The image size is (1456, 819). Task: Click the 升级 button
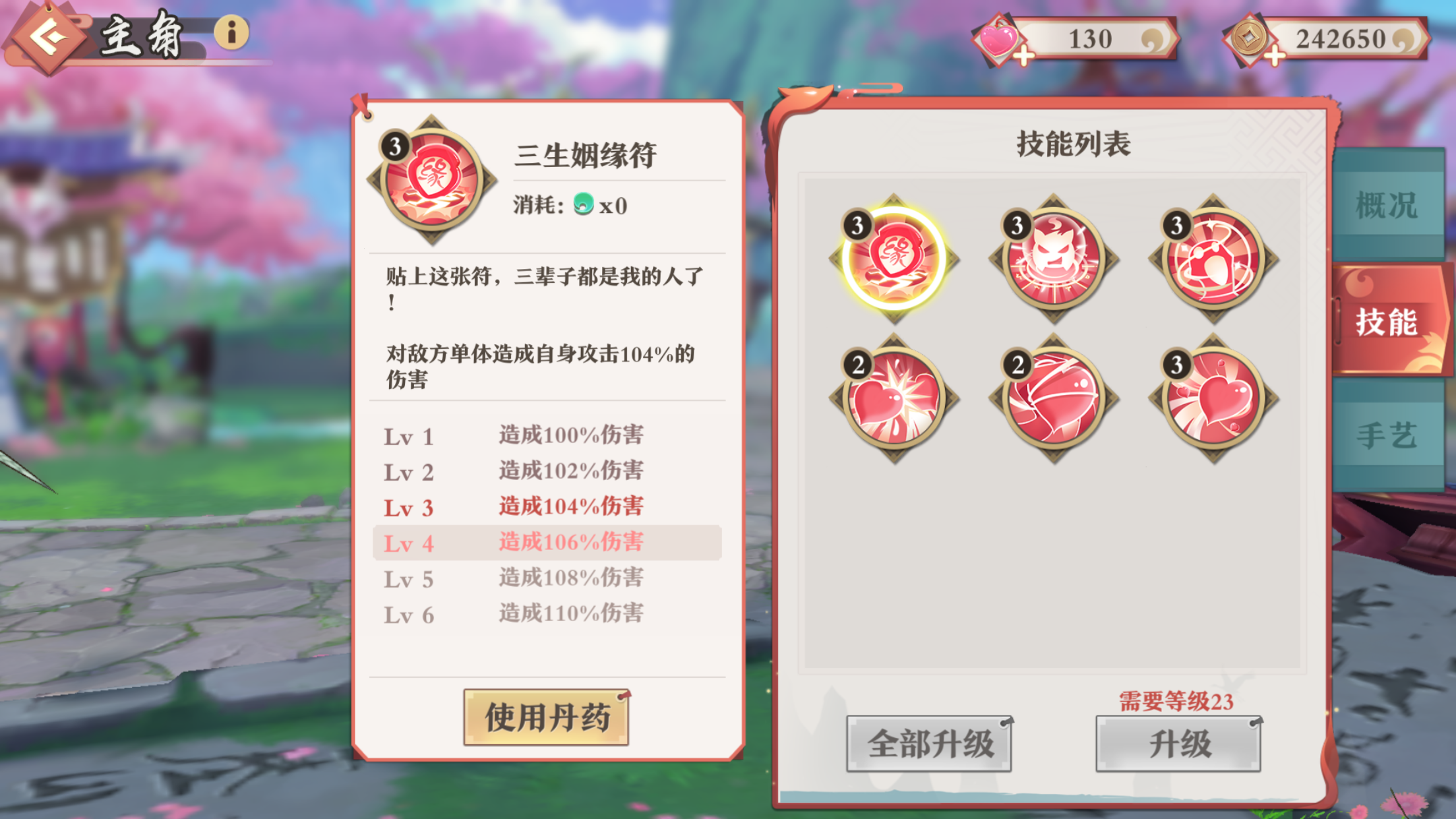1179,744
